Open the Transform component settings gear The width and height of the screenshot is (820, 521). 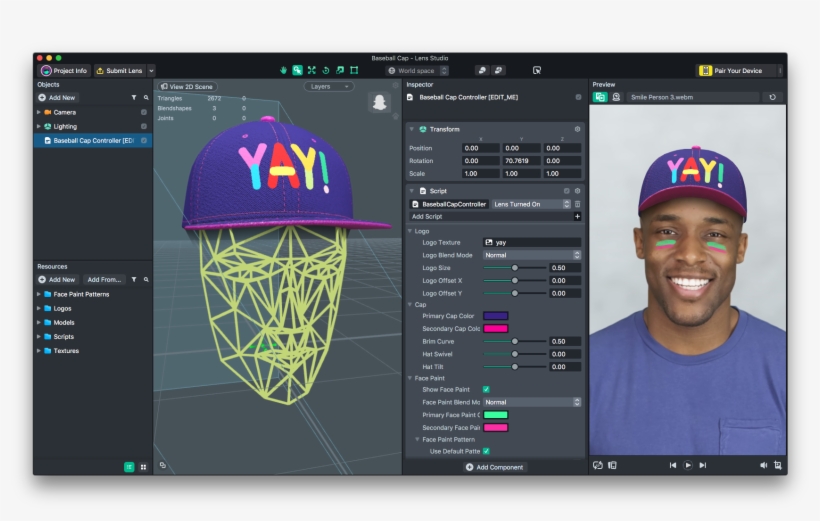click(x=577, y=129)
